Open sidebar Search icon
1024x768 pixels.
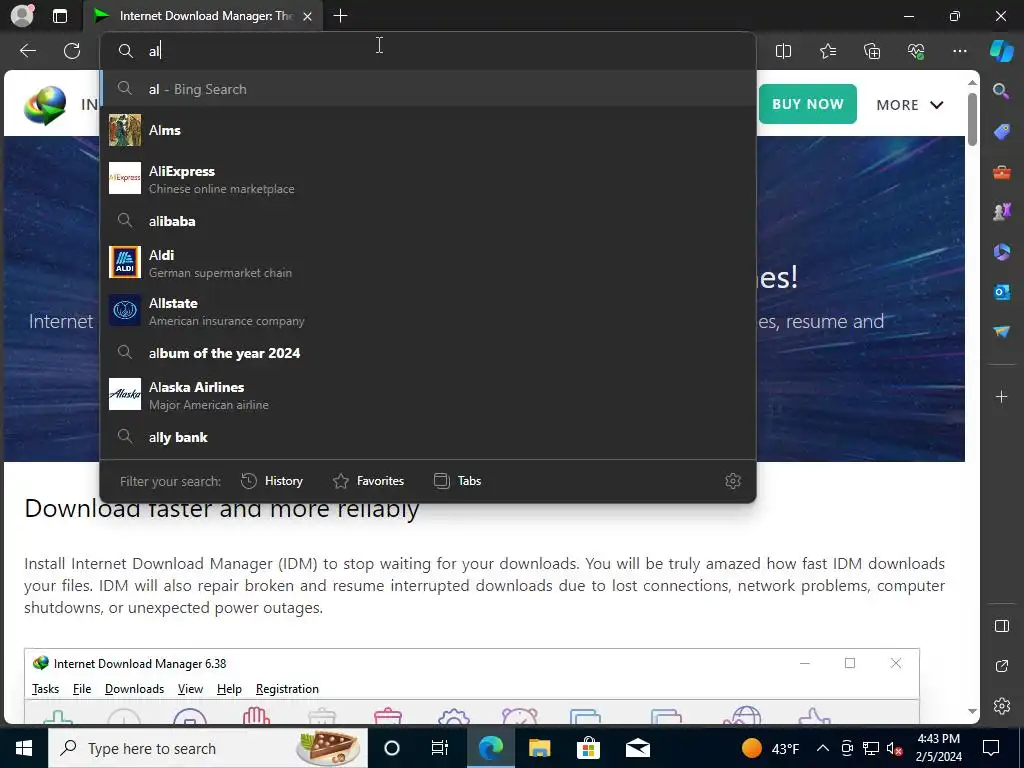click(1001, 91)
